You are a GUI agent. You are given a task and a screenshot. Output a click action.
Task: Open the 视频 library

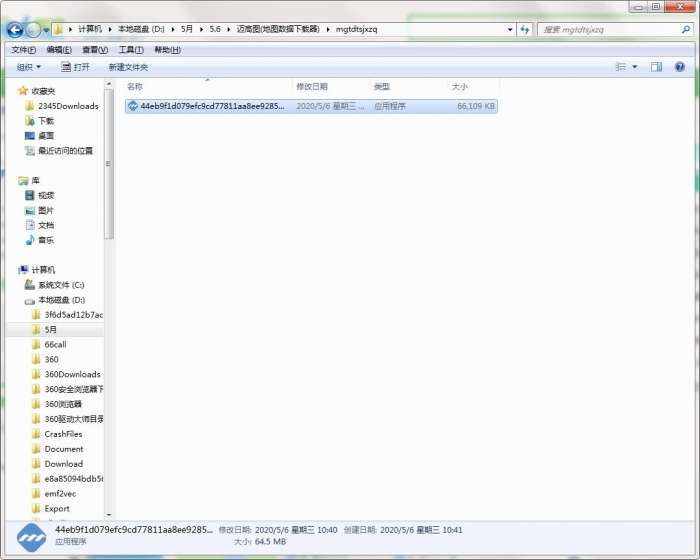coord(46,196)
